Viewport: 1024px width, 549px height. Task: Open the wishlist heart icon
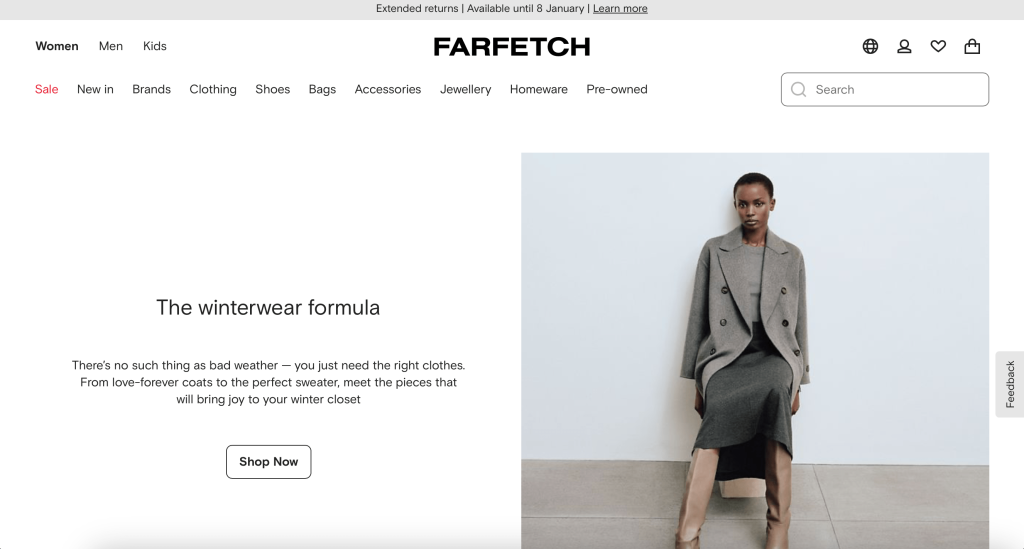click(938, 46)
